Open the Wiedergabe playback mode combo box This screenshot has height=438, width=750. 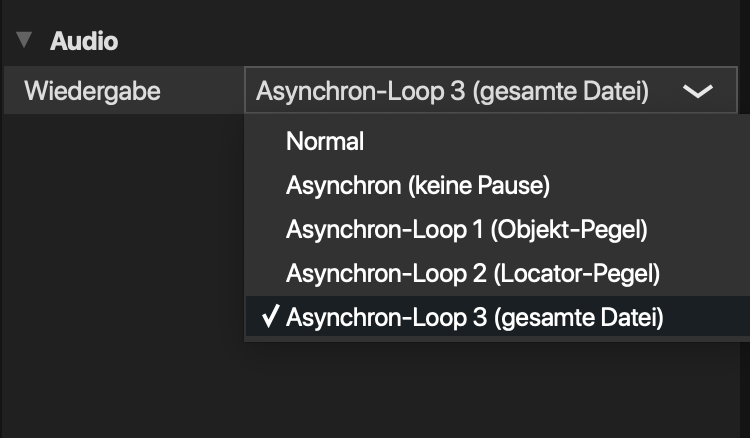click(x=490, y=91)
